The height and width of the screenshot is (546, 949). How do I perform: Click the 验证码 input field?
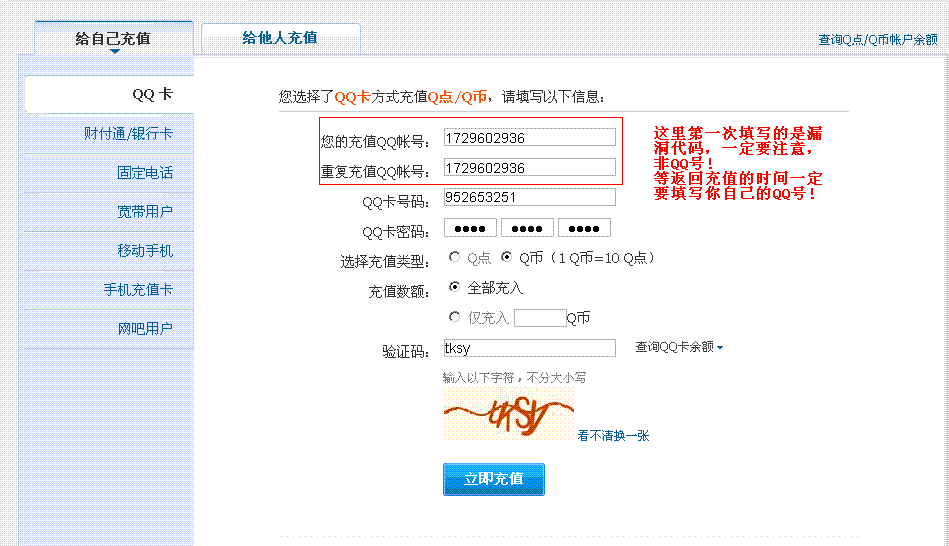tap(530, 347)
